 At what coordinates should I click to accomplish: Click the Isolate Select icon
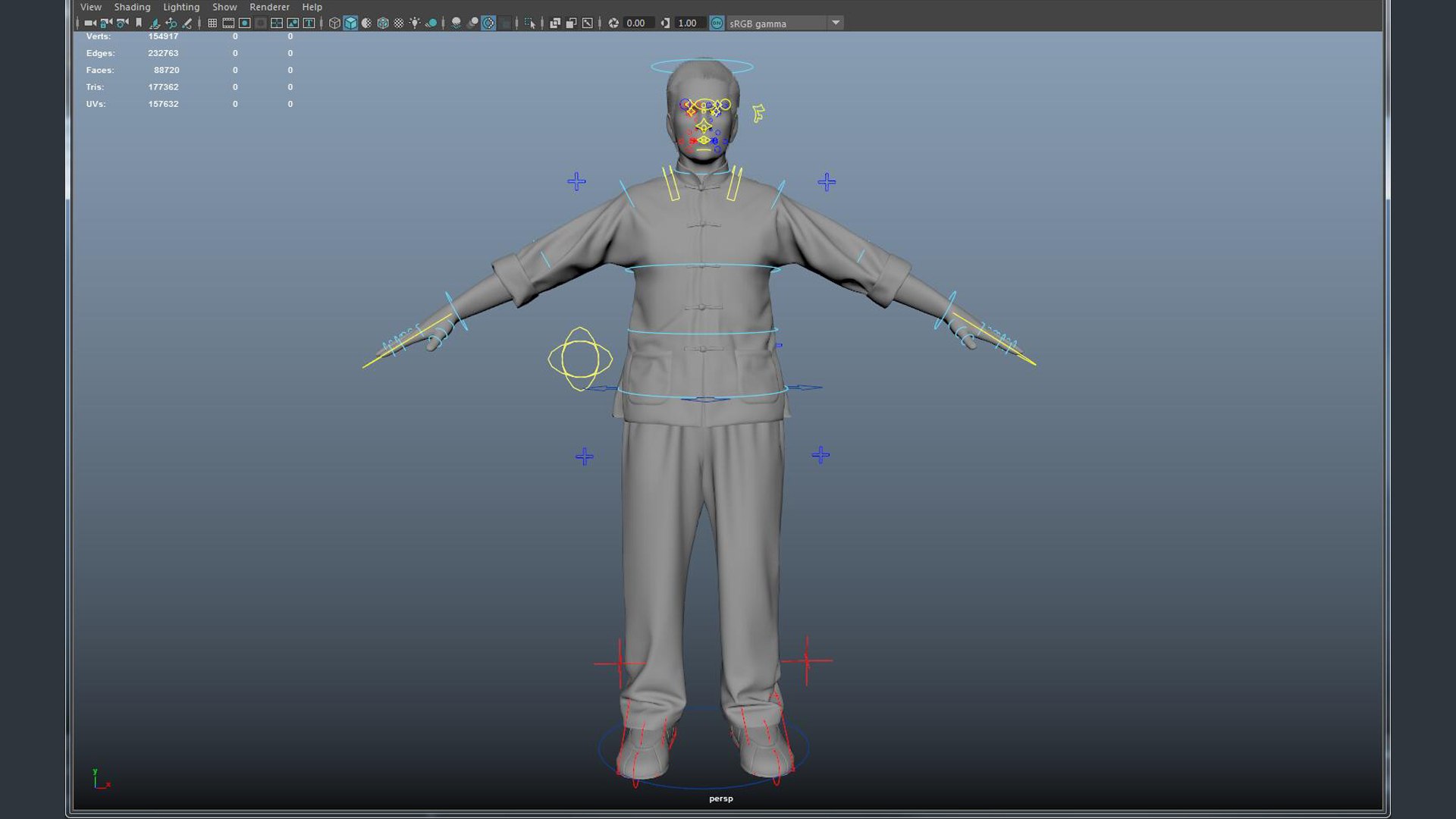pos(530,24)
